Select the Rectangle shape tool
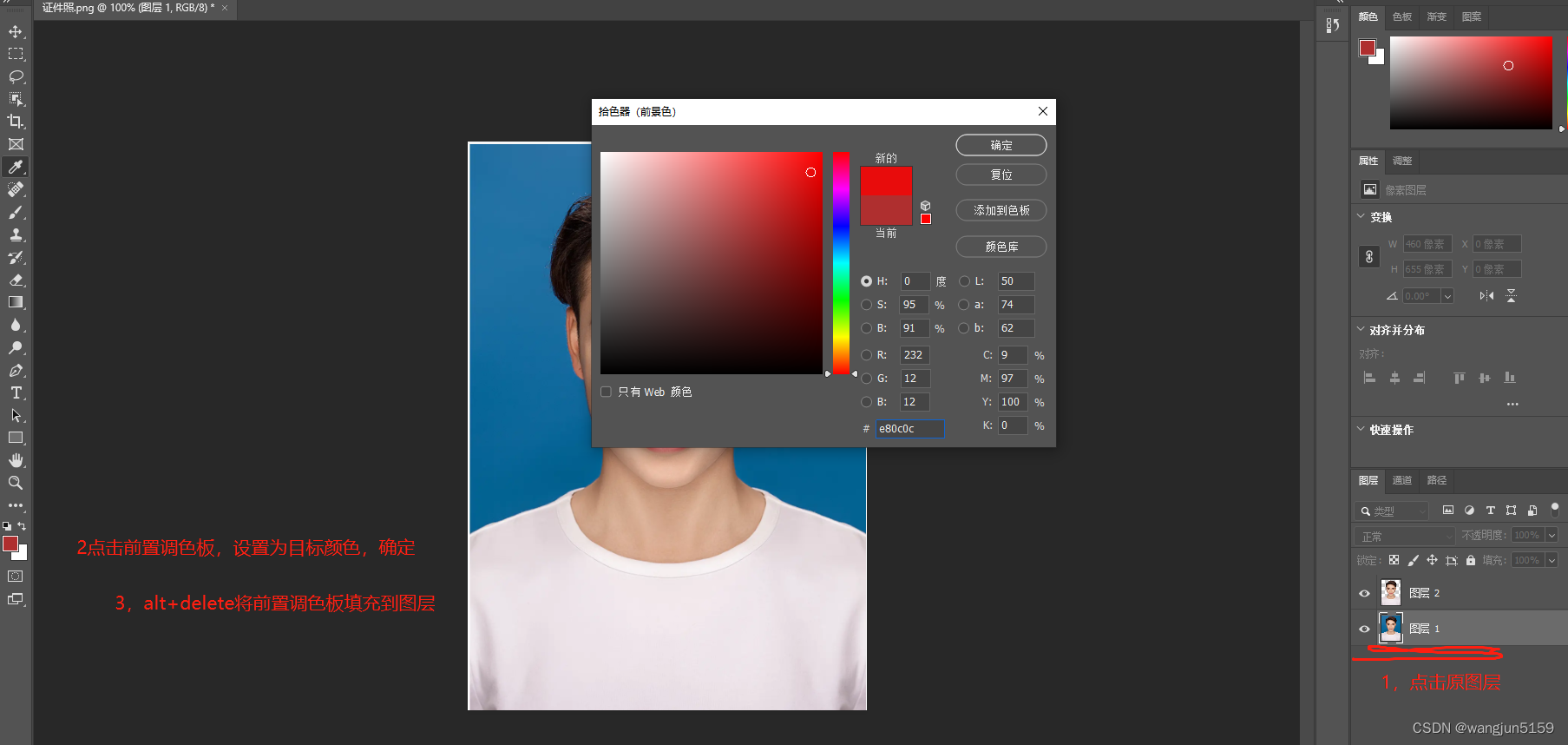Viewport: 1568px width, 745px height. pyautogui.click(x=16, y=438)
